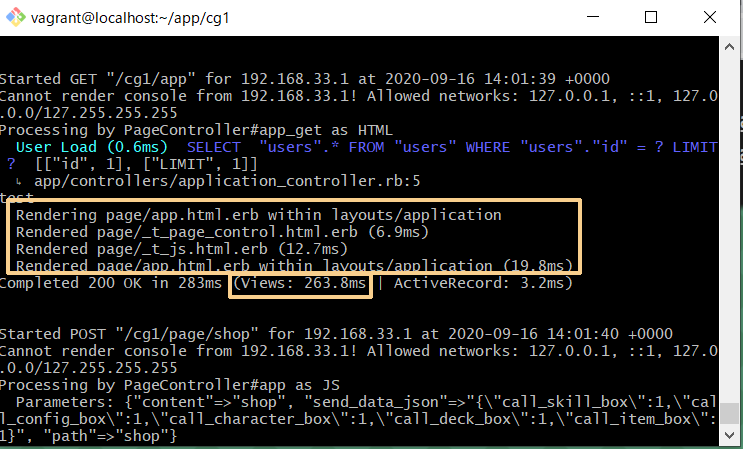Click the line Started GET "/cg1/app"
The image size is (743, 449).
pyautogui.click(x=305, y=79)
